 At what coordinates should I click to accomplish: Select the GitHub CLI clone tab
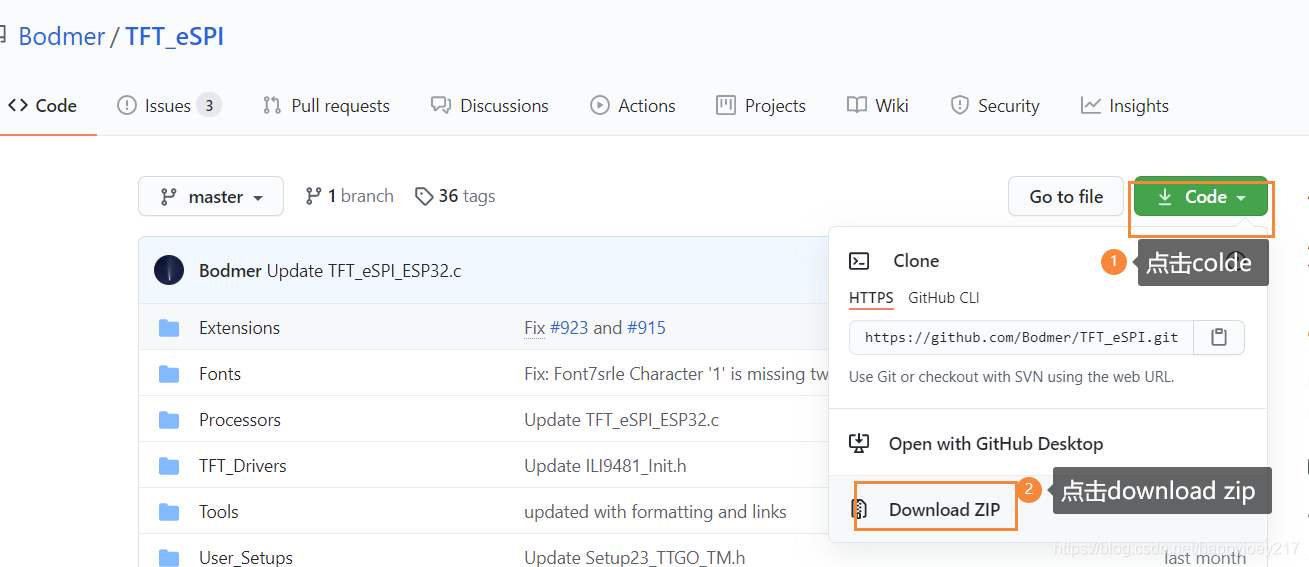pyautogui.click(x=944, y=298)
